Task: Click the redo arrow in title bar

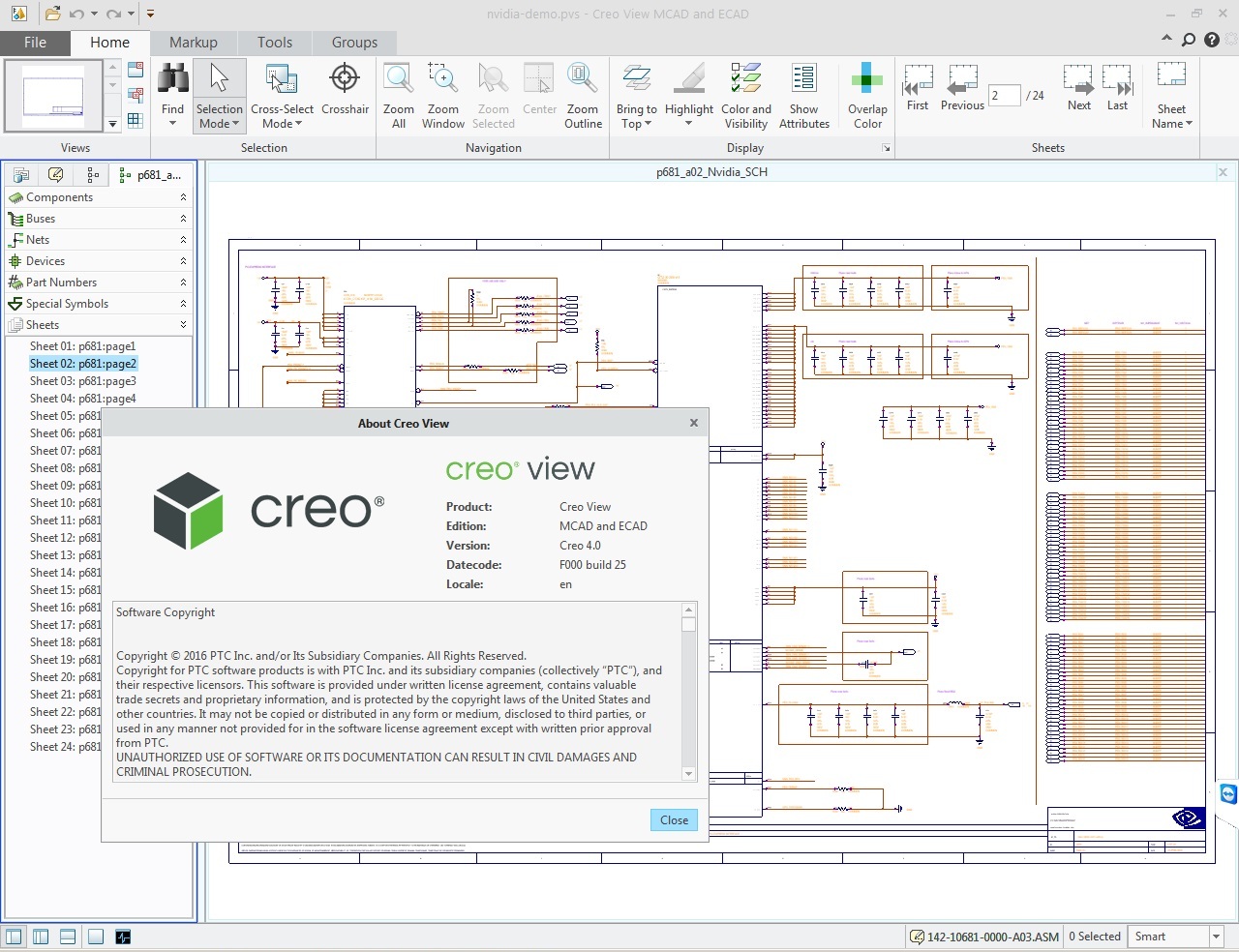Action: click(x=113, y=14)
